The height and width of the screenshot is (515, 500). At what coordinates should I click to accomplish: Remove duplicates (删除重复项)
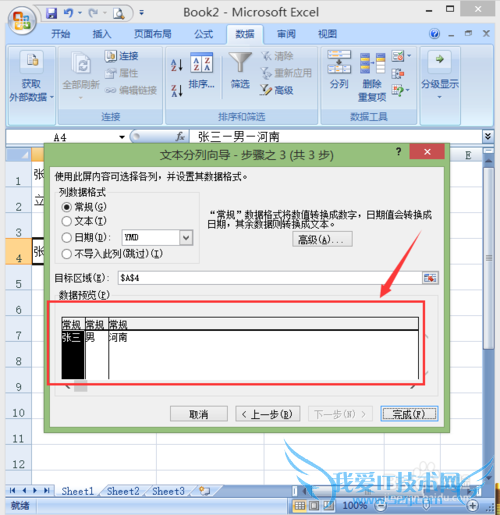coord(372,77)
